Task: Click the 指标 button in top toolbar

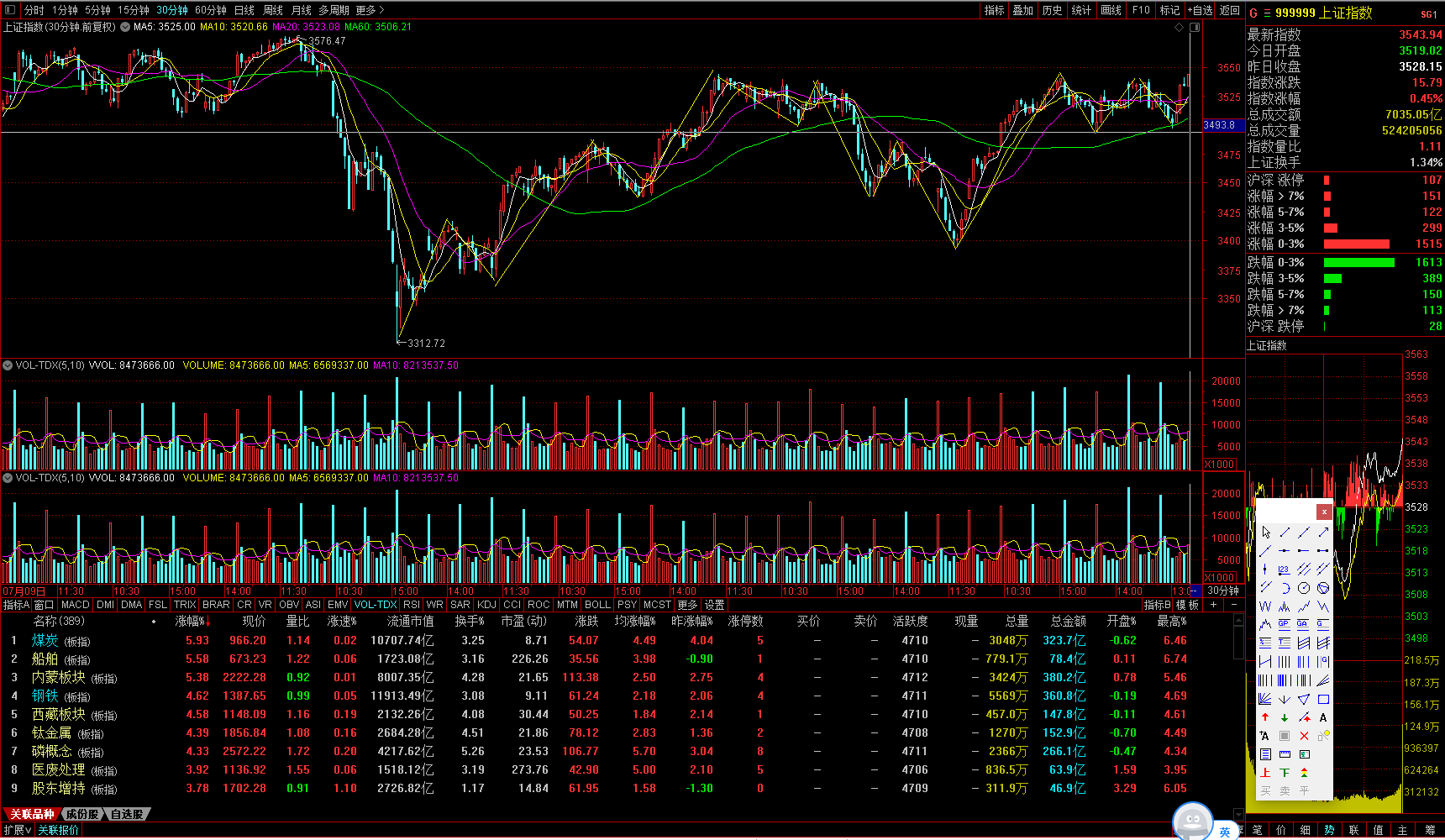Action: click(994, 10)
